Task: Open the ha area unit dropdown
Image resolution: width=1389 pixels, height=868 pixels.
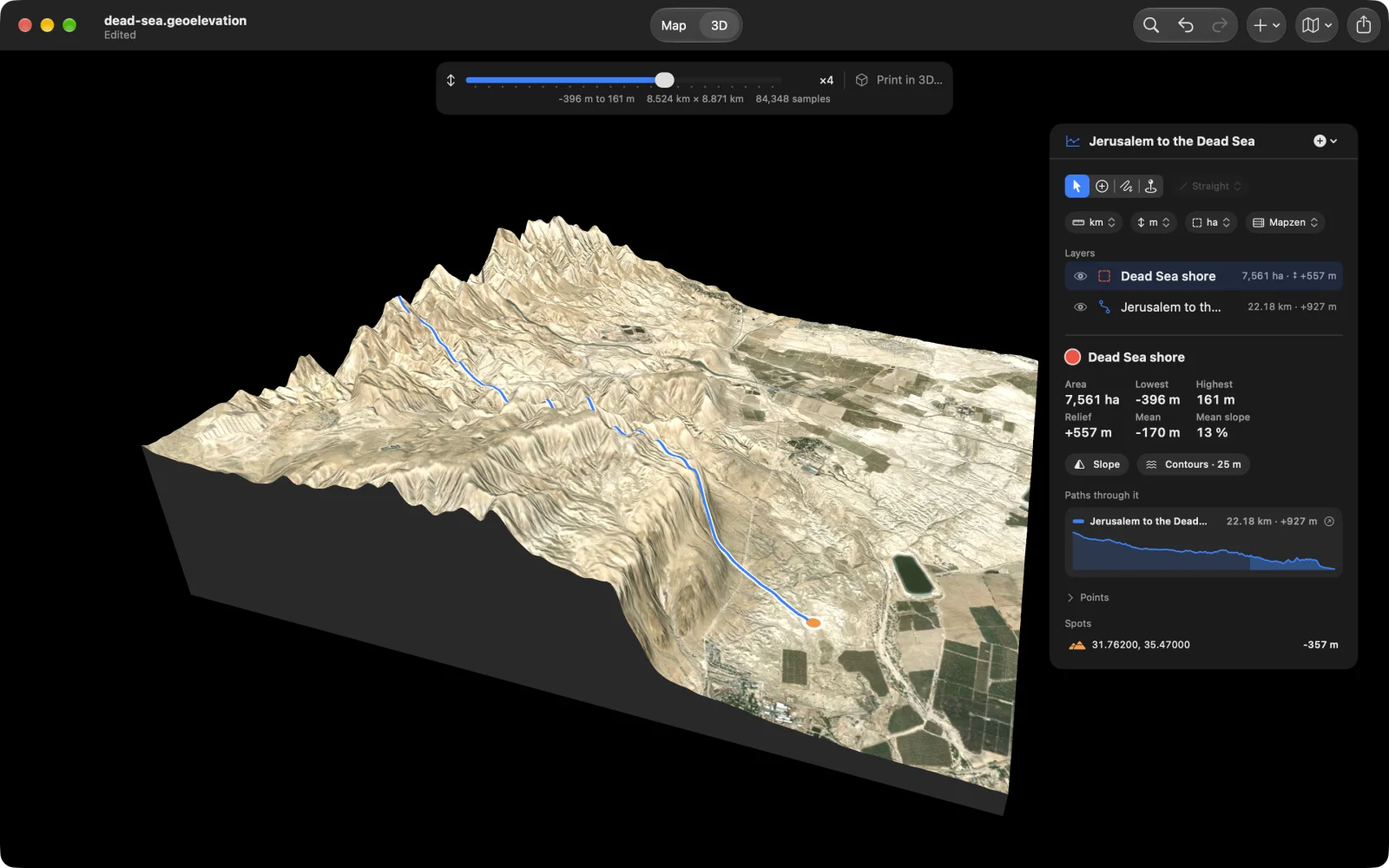Action: point(1210,222)
